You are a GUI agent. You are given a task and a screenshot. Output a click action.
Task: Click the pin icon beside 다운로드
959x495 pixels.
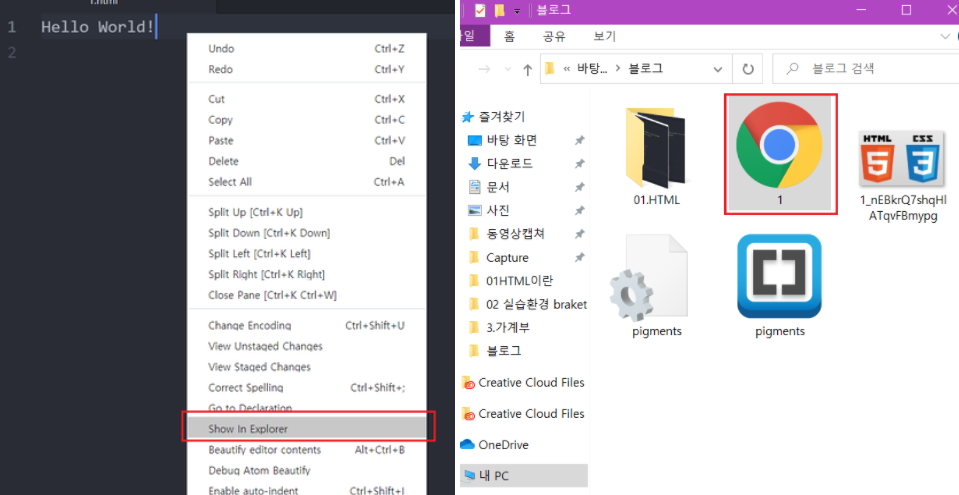(579, 164)
